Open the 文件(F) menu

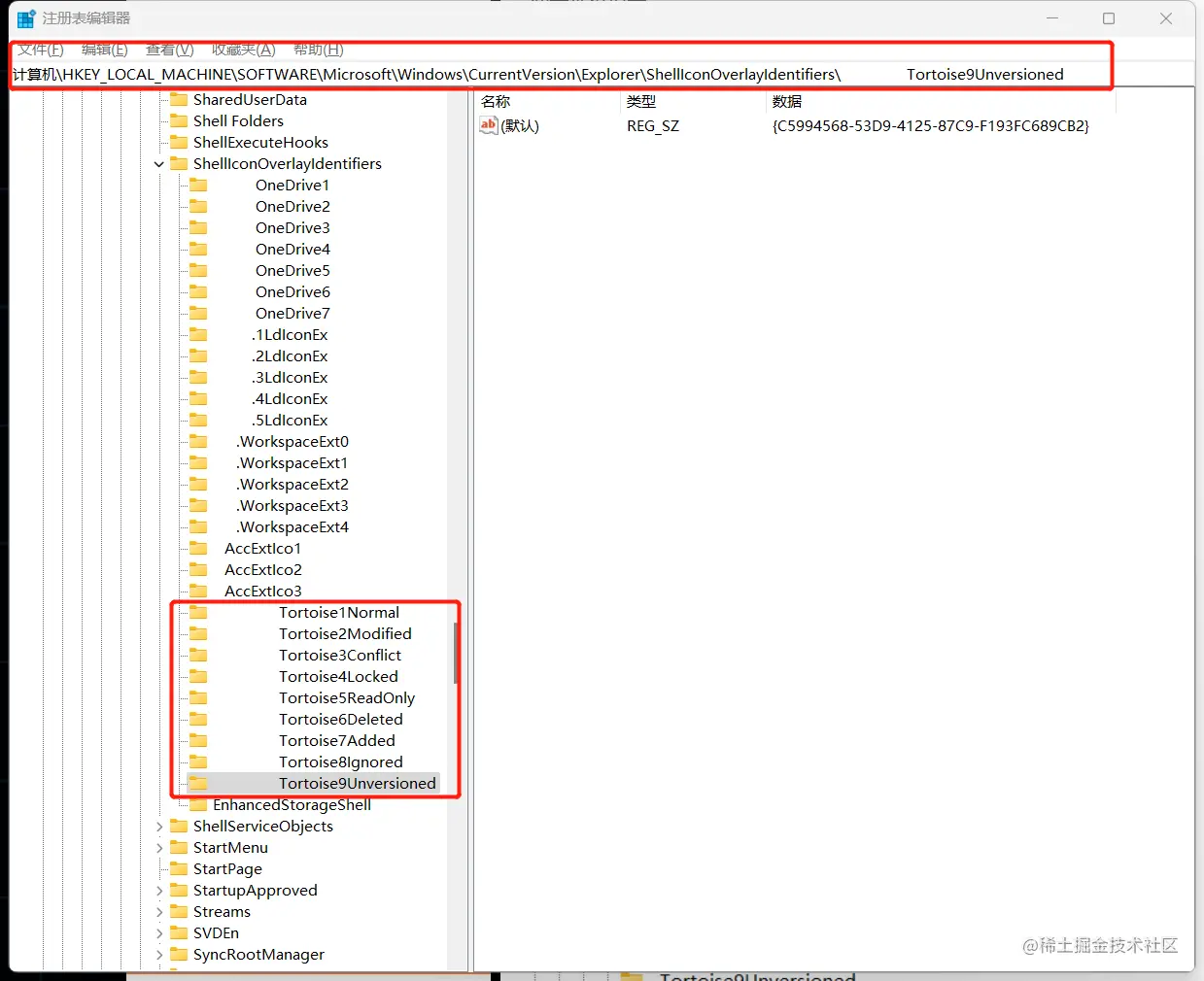[x=41, y=50]
